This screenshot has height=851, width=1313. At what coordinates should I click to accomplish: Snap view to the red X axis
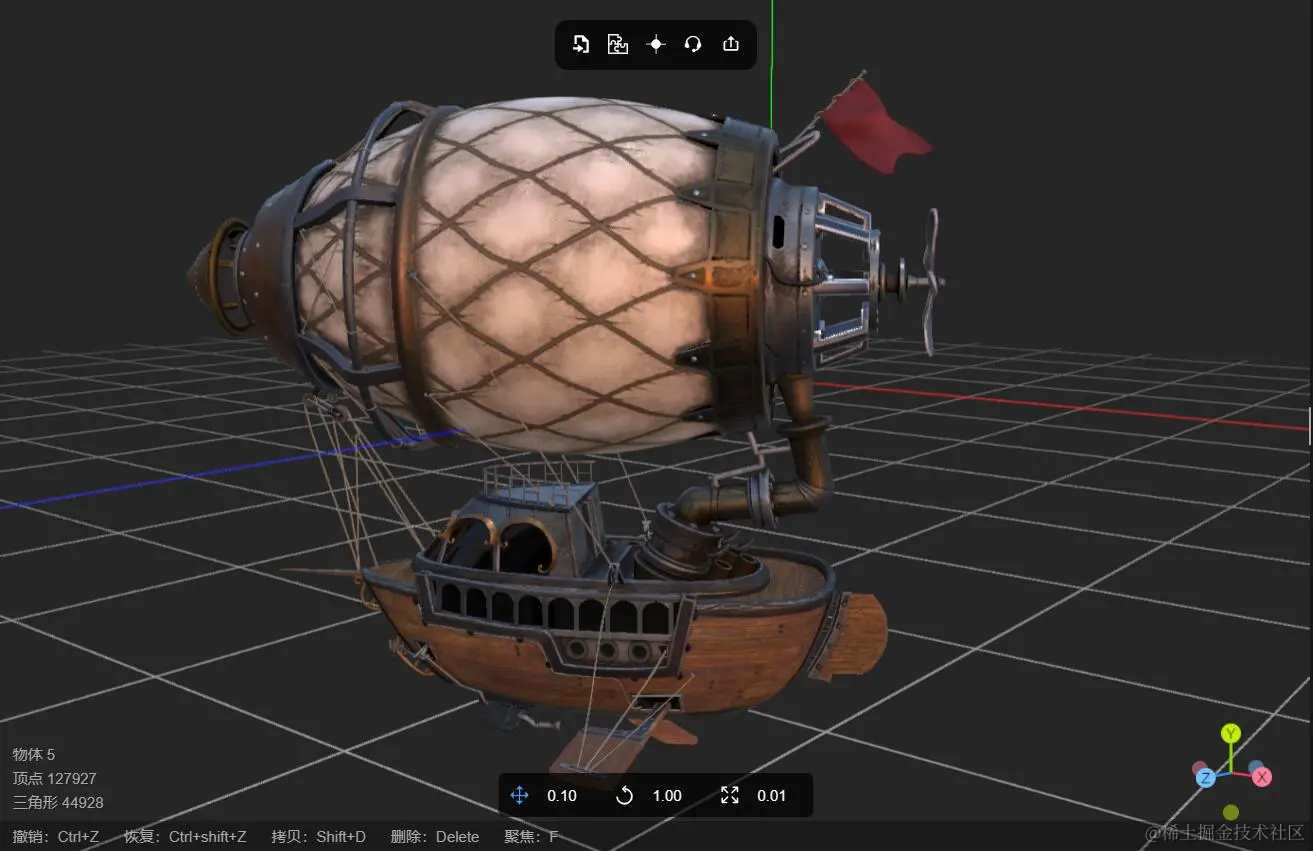1262,777
